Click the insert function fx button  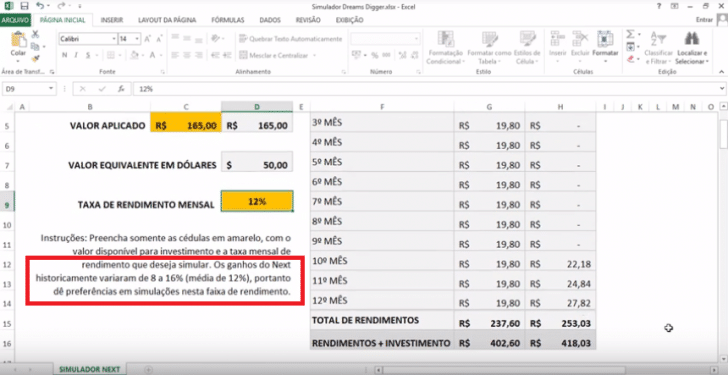pos(121,89)
